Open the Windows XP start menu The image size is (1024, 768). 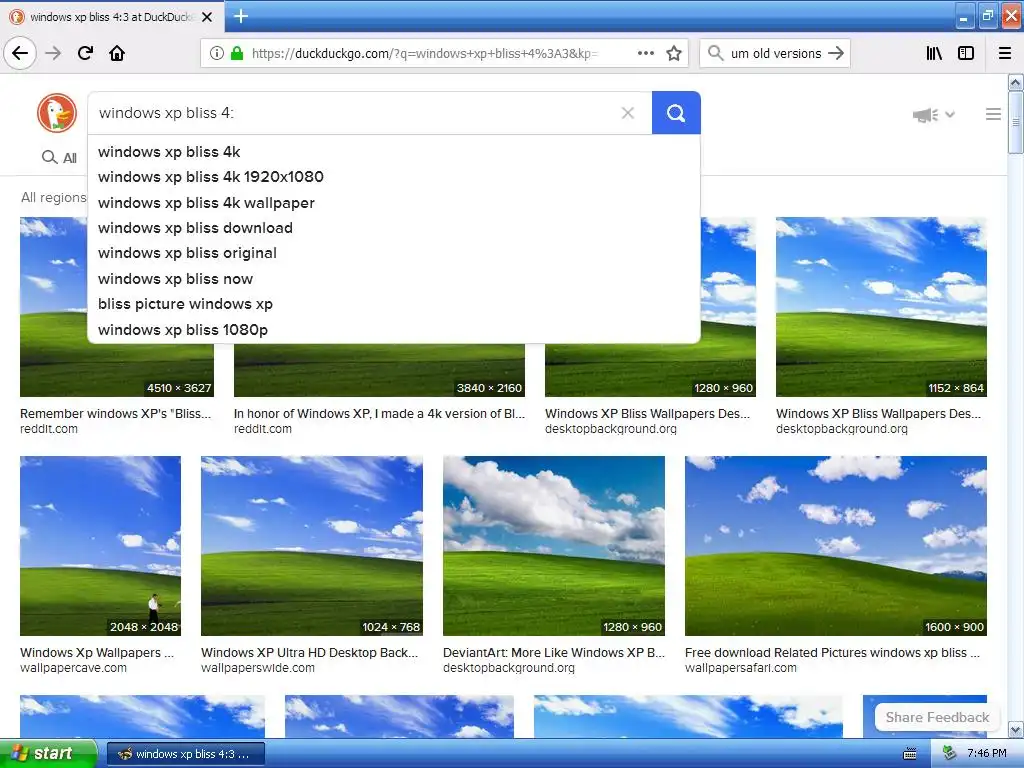48,753
